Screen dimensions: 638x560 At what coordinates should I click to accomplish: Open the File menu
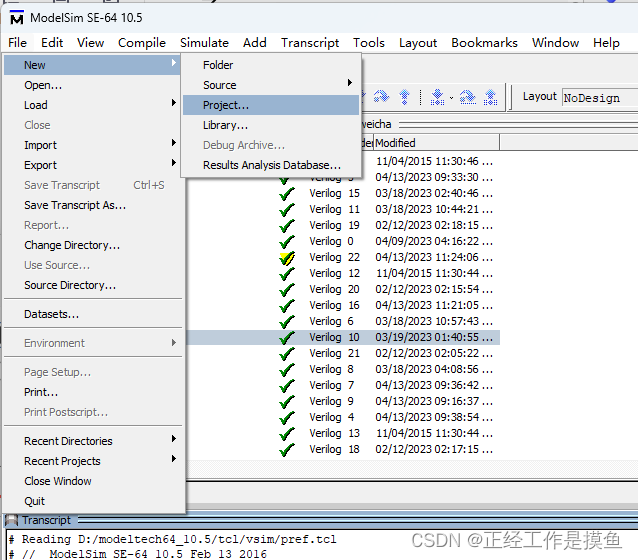click(17, 43)
